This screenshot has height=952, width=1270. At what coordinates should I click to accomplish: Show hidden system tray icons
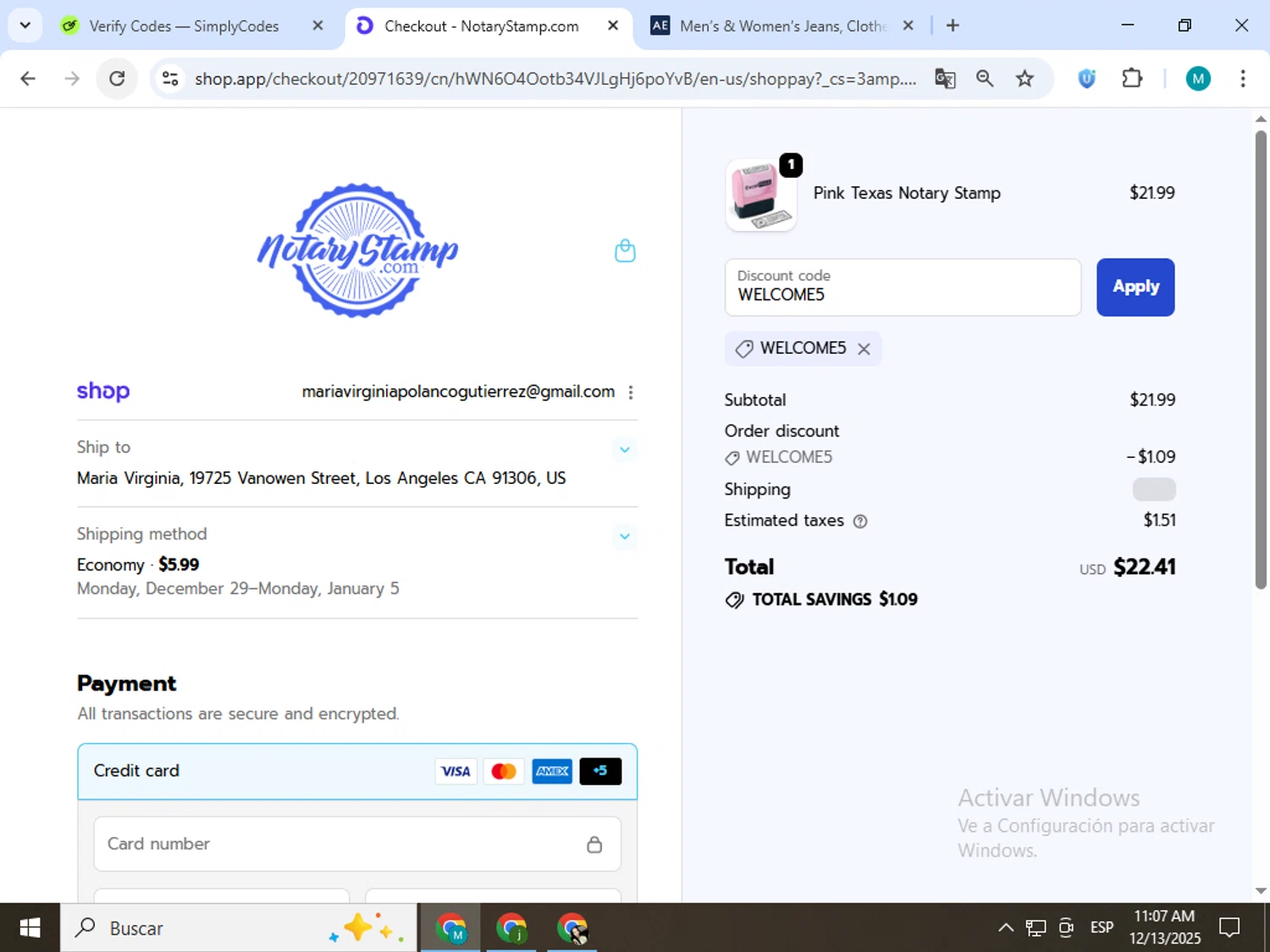(x=1005, y=928)
